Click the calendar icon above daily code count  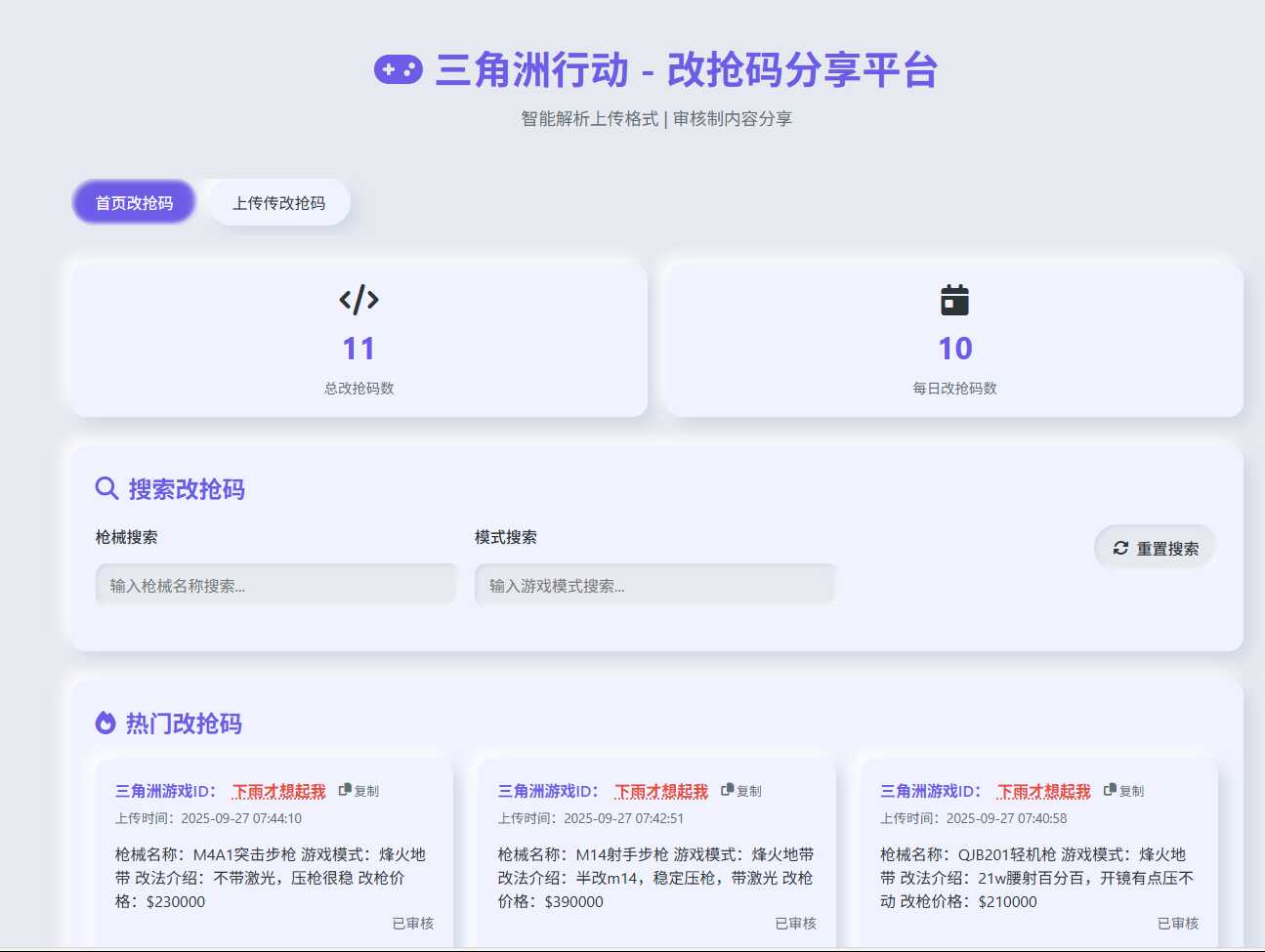(954, 300)
